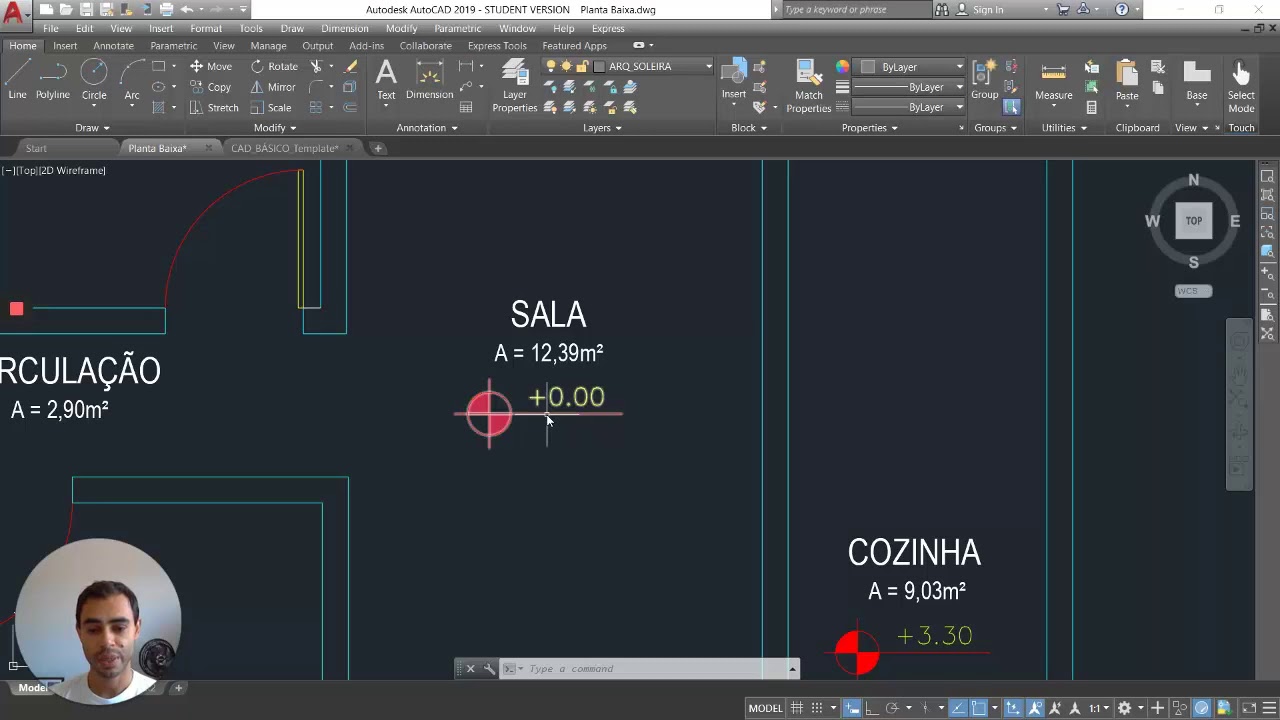Click the object color wheel icon

click(x=842, y=66)
